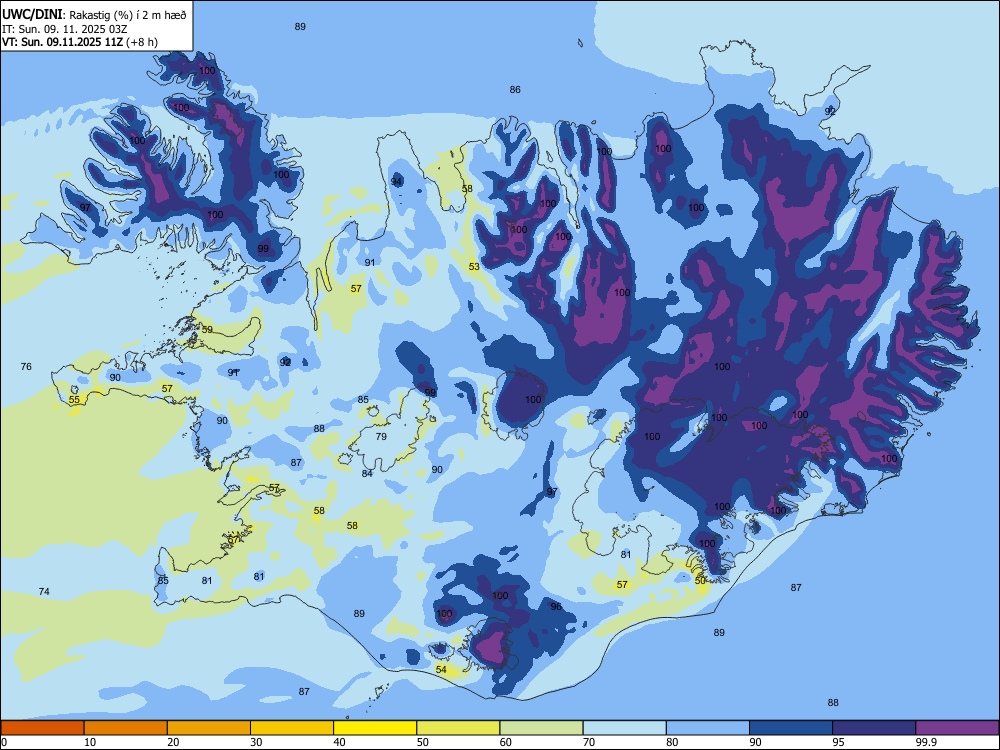
Task: Click the 'UWC/DINI' title text
Action: (x=32, y=14)
